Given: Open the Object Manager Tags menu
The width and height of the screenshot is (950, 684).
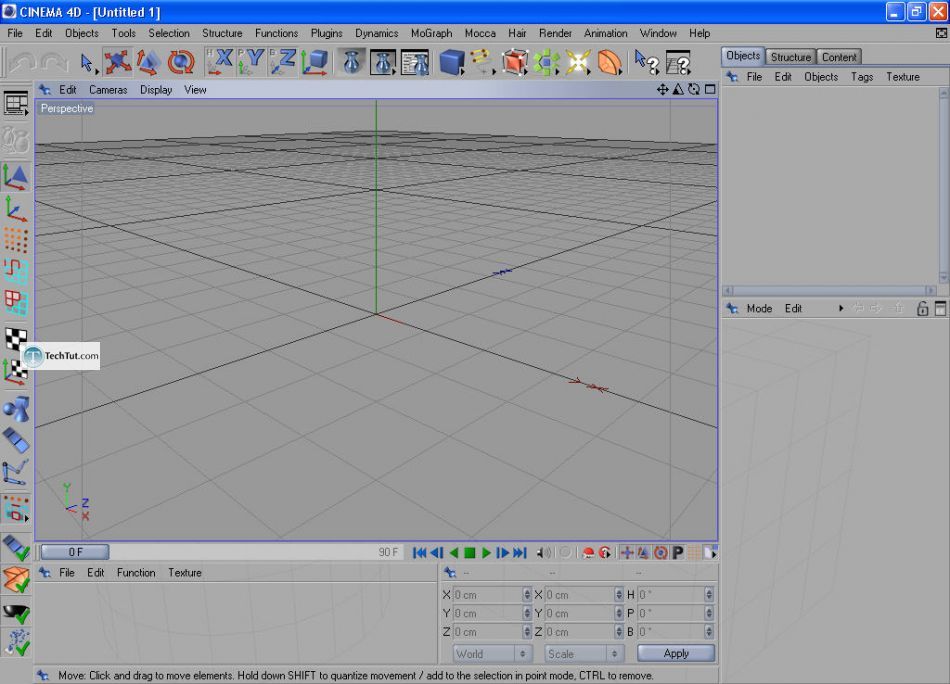Looking at the screenshot, I should point(862,77).
